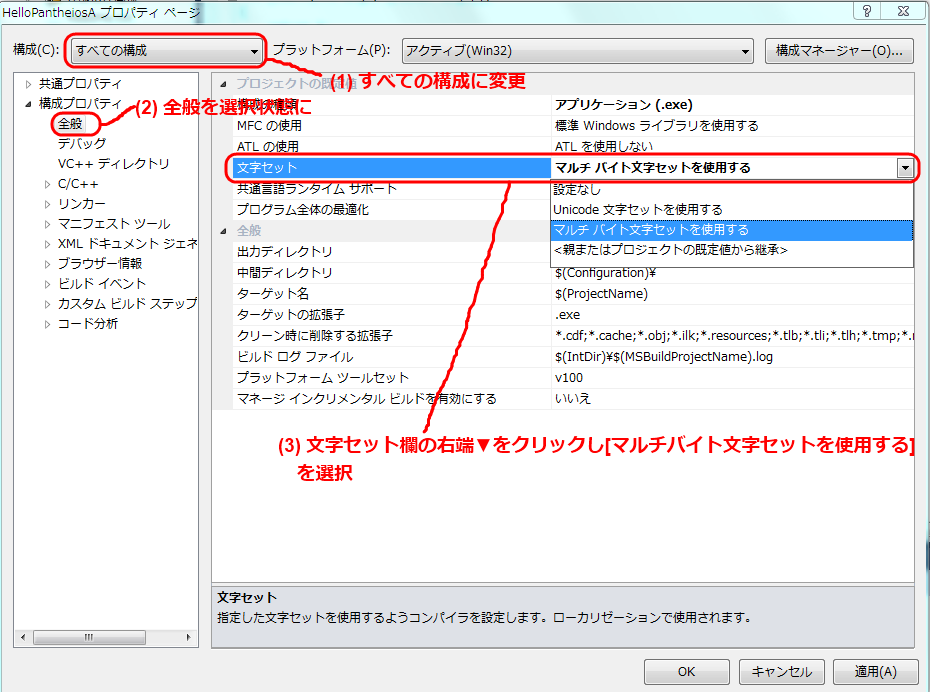This screenshot has width=930, height=692.
Task: Collapse the 構成プロパティ node
Action: click(28, 104)
